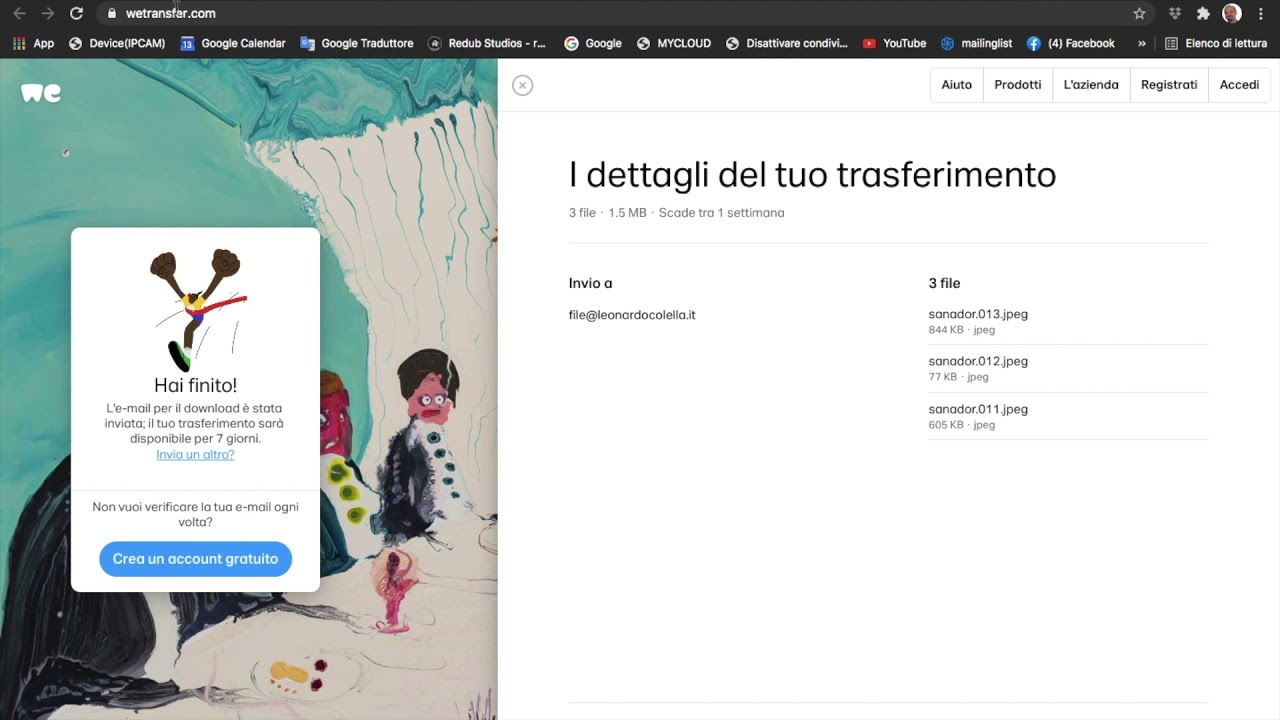This screenshot has width=1280, height=720.
Task: Open Disattivare condivi... bookmark
Action: (x=787, y=43)
